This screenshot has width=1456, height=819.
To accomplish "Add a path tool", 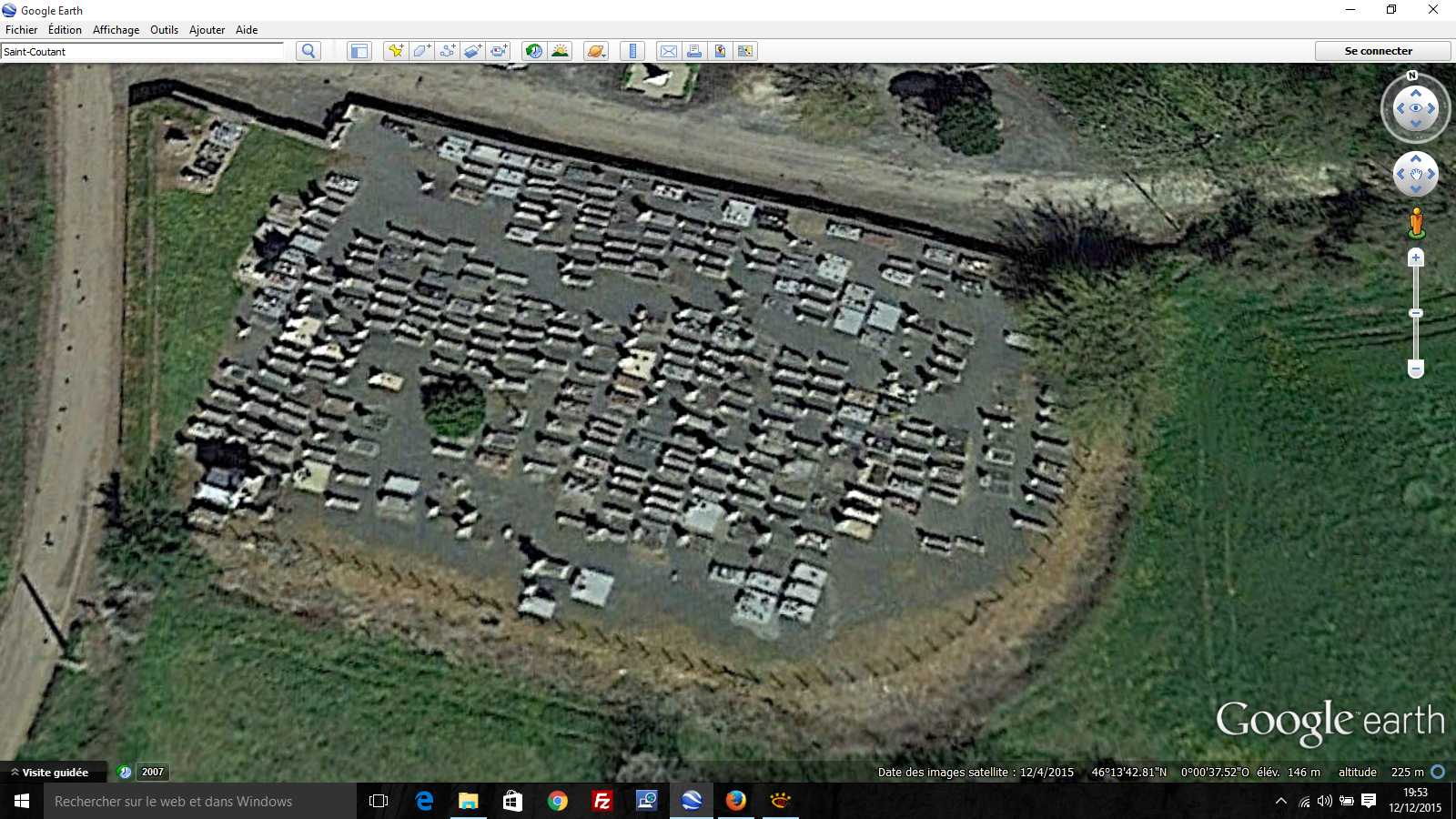I will click(x=447, y=51).
